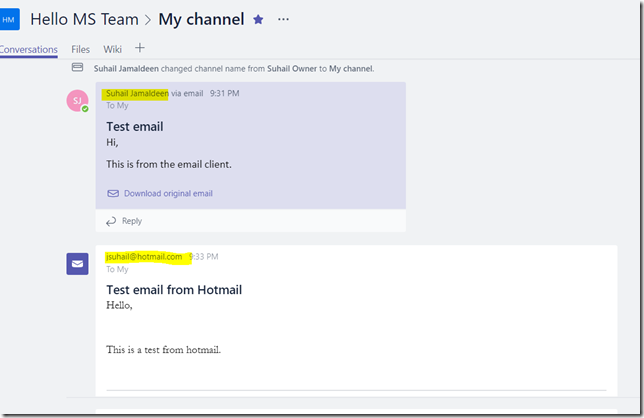Click the jsuhail@hotmail.com sender address
The image size is (644, 418).
[x=144, y=257]
